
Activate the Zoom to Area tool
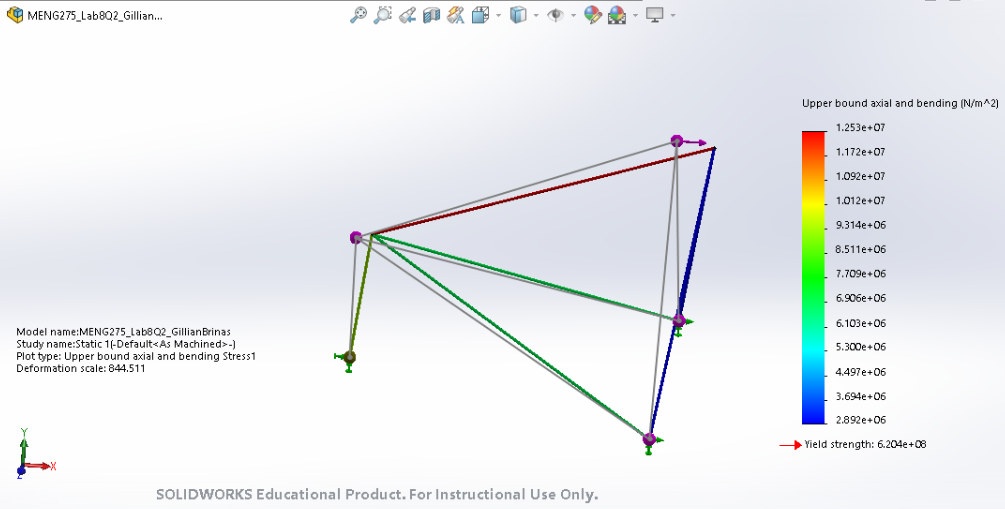click(383, 15)
